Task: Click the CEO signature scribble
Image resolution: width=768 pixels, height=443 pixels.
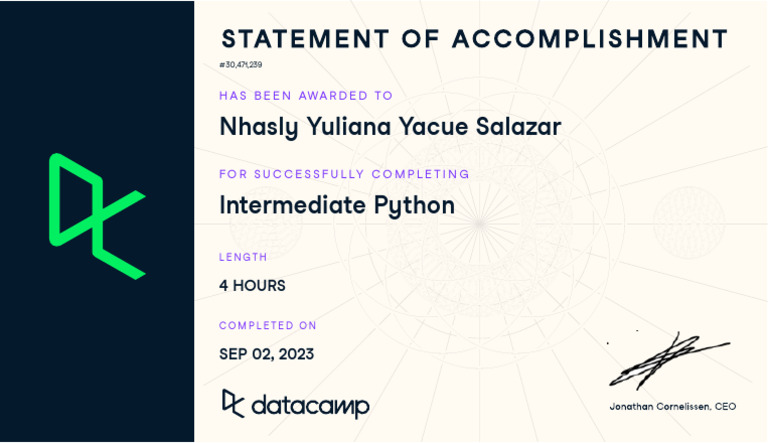Action: coord(669,361)
